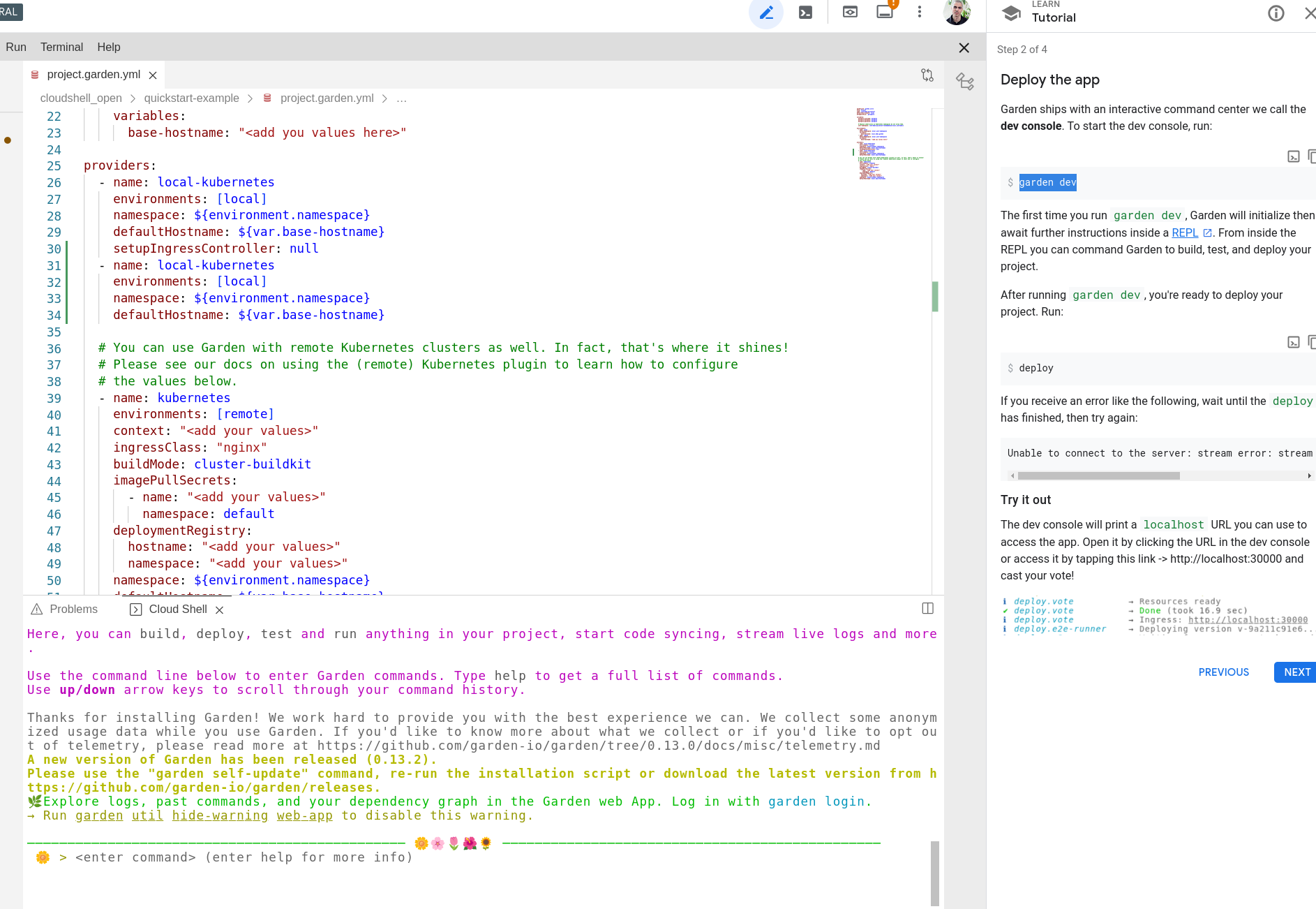The height and width of the screenshot is (909, 1316).
Task: Open the cloudshell_open breadcrumb folder
Action: pyautogui.click(x=80, y=98)
